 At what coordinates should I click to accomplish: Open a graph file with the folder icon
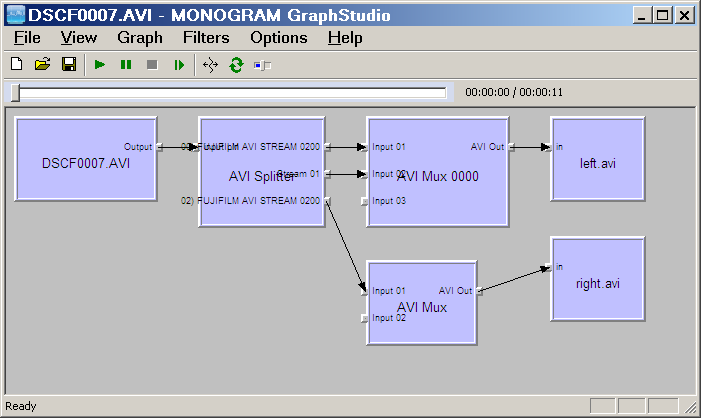[42, 64]
